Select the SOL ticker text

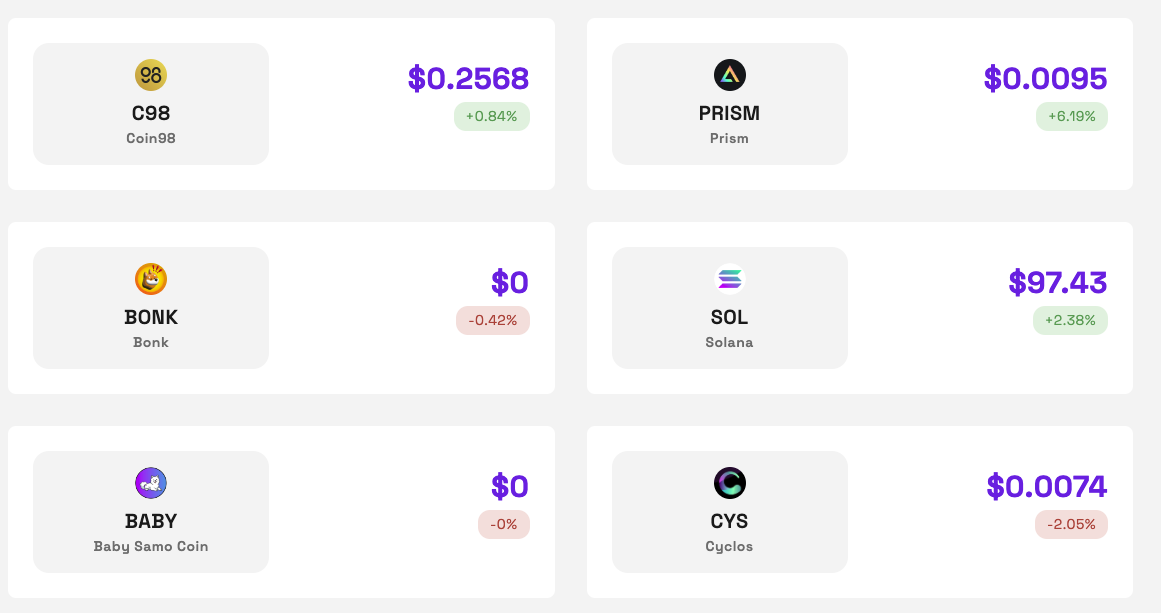pyautogui.click(x=729, y=317)
